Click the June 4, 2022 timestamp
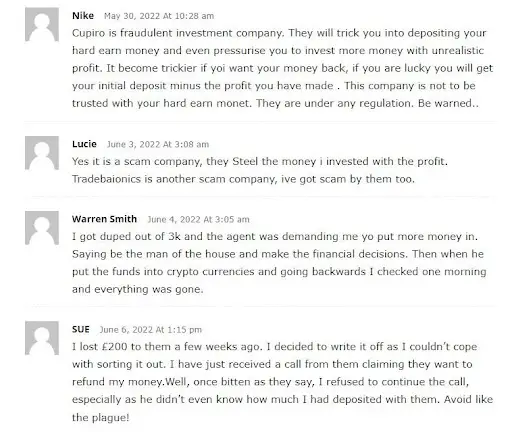This screenshot has height=432, width=512. pos(198,219)
